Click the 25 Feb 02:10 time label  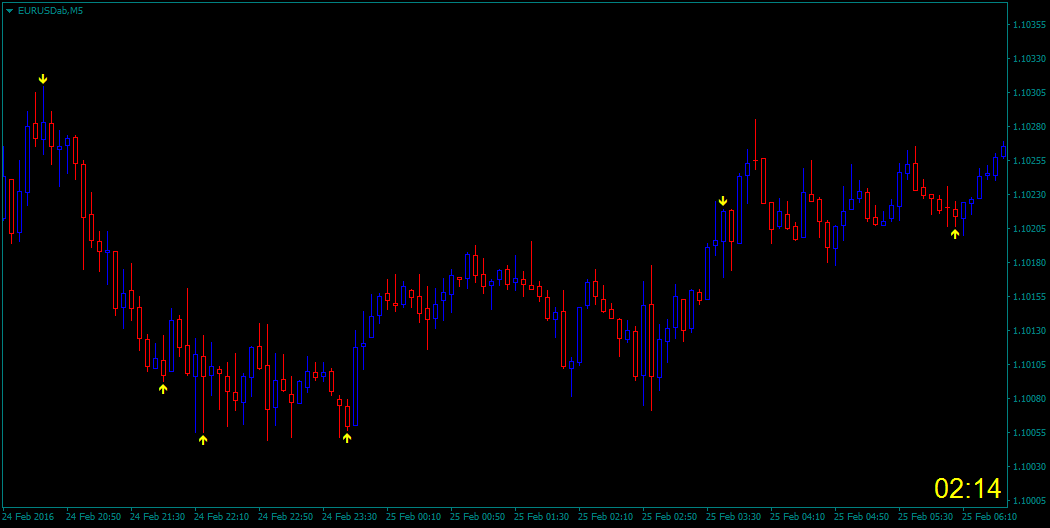pos(605,517)
